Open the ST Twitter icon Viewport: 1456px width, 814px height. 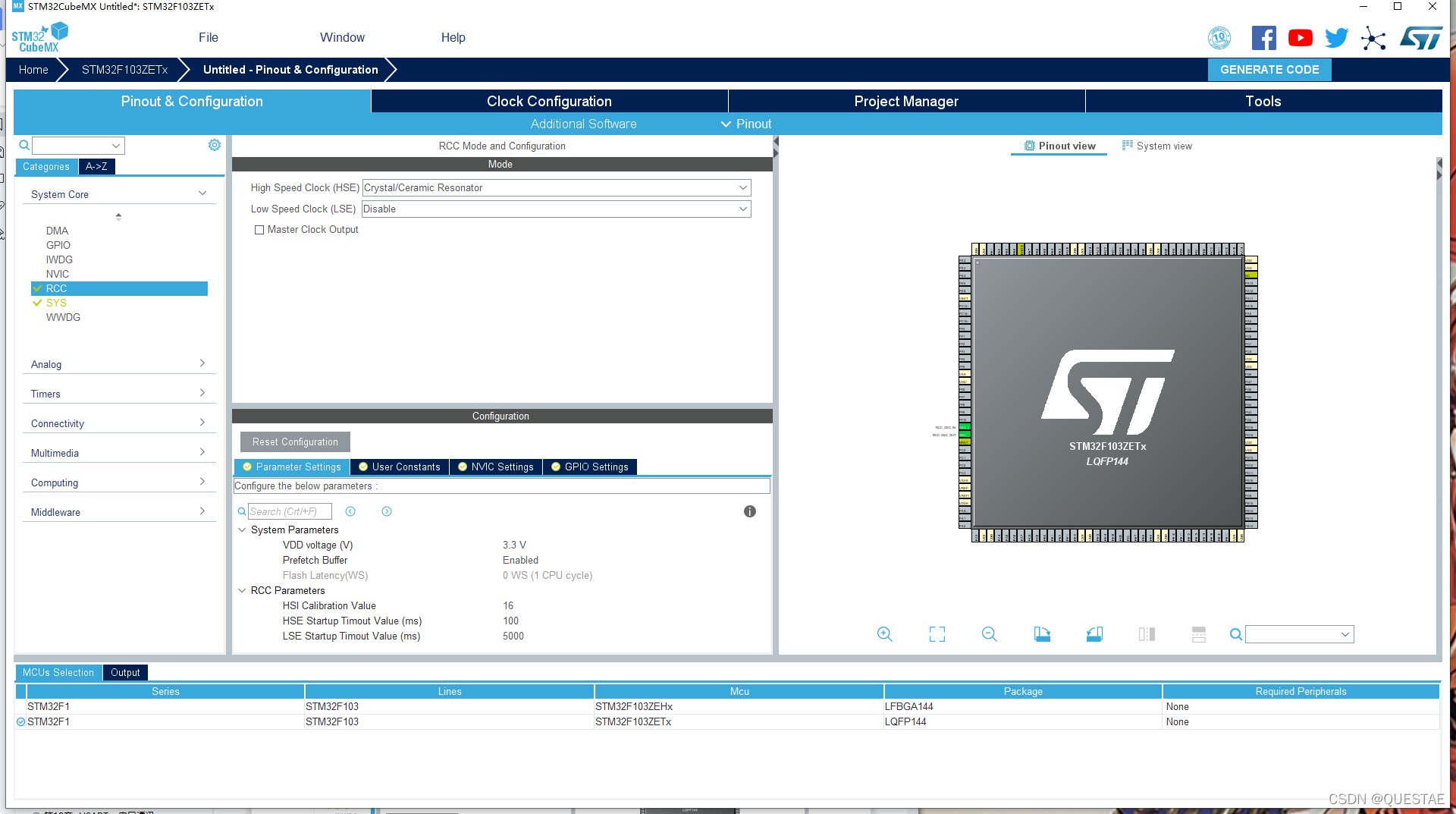(x=1336, y=38)
